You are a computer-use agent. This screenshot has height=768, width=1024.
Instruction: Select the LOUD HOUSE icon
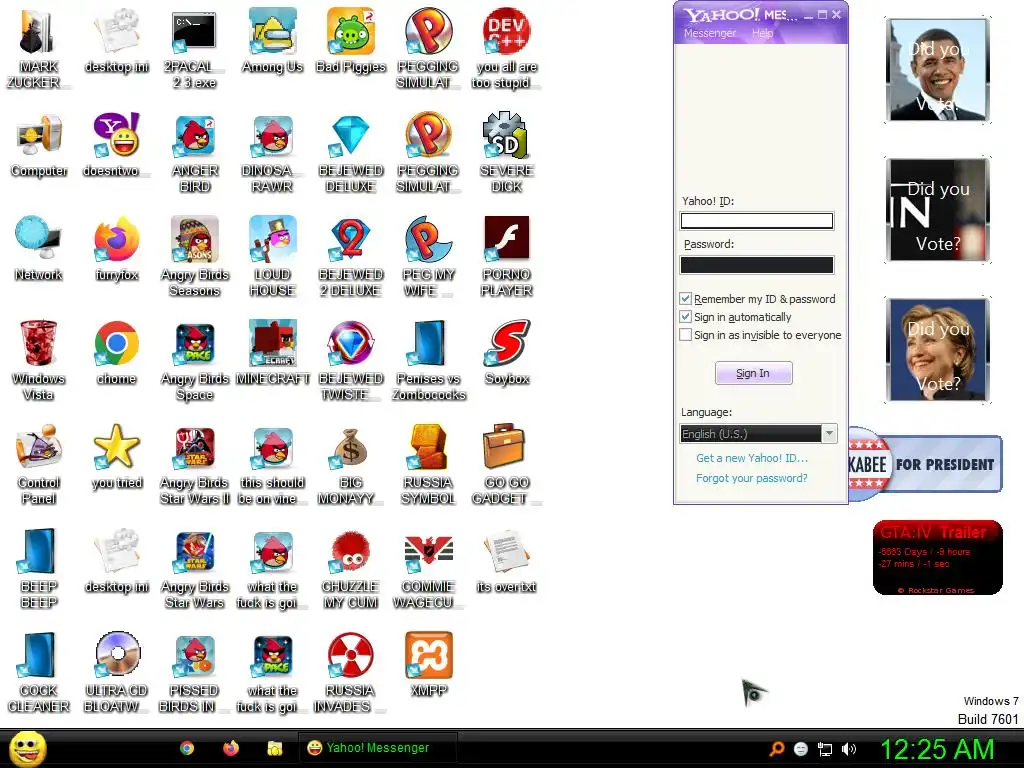272,256
